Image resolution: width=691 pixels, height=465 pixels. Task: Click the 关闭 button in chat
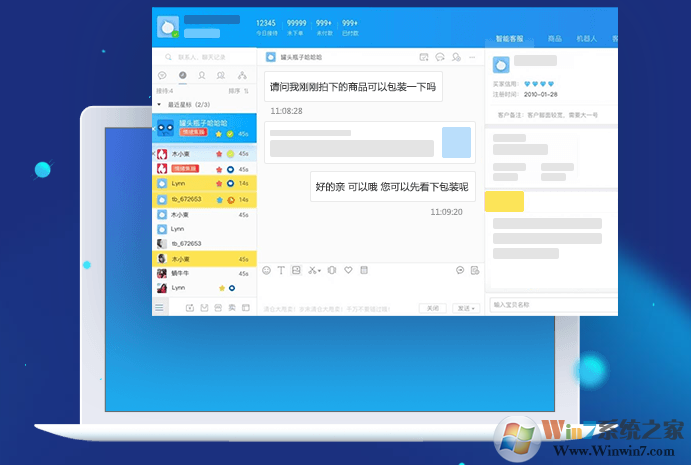432,308
